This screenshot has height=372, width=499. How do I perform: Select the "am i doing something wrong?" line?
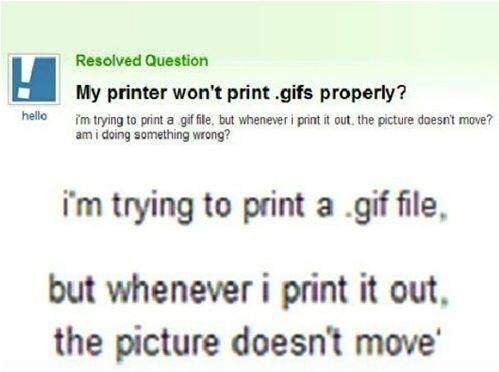(x=153, y=135)
